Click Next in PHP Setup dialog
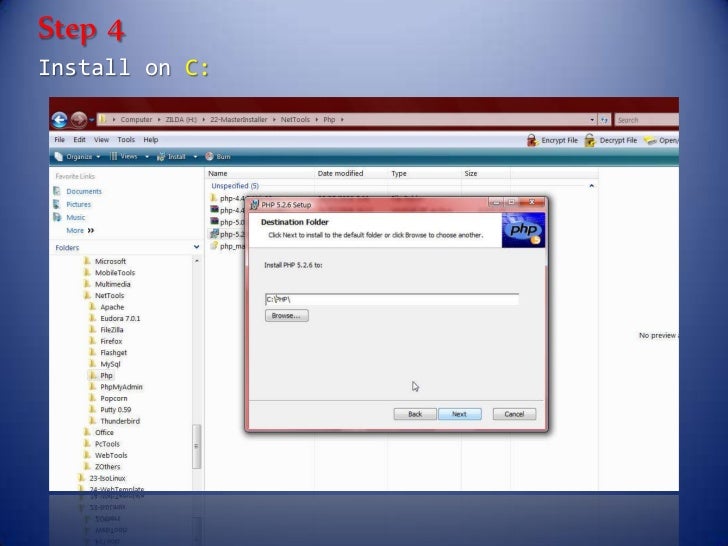Screen dimensions: 728x546 [460, 414]
